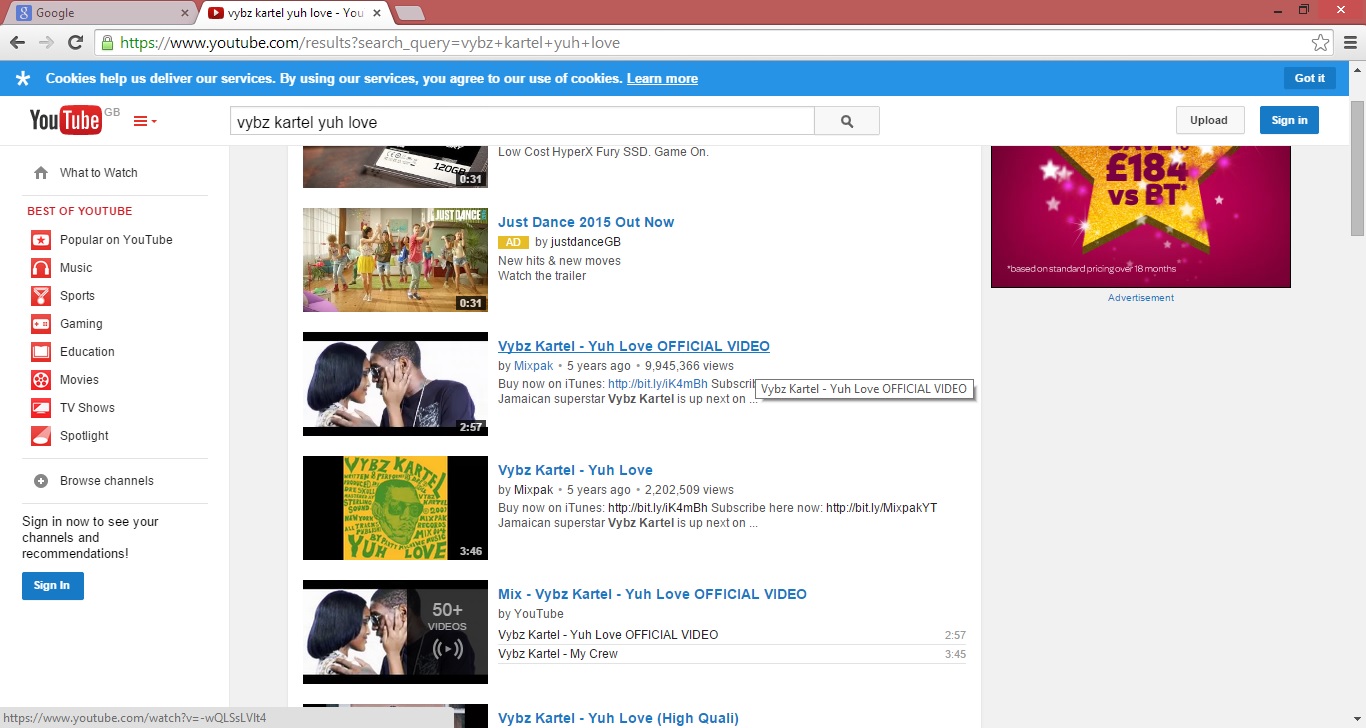The width and height of the screenshot is (1366, 728).
Task: Go to the Sports category
Action: 77,296
